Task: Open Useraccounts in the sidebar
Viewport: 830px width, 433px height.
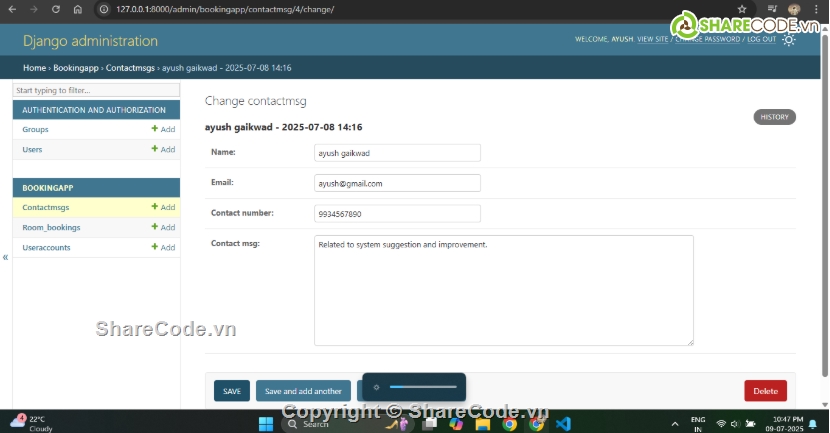Action: point(46,248)
